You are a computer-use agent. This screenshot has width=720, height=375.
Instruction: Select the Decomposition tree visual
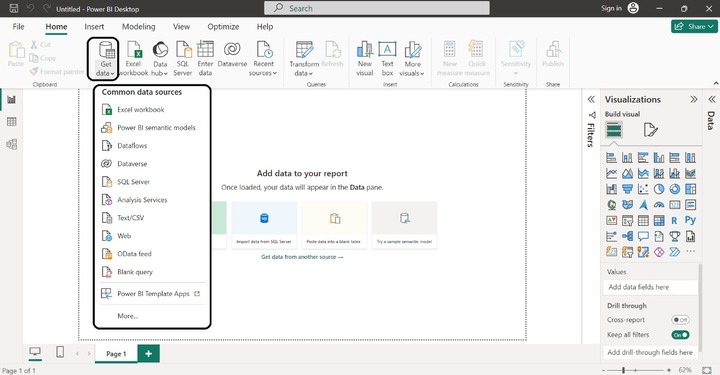click(x=627, y=236)
